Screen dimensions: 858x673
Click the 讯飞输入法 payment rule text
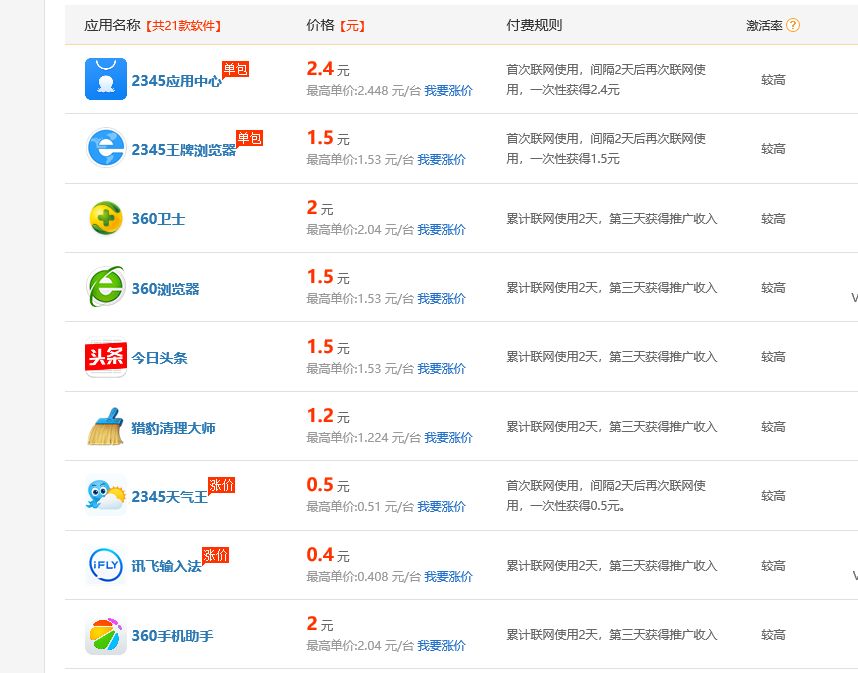click(611, 566)
